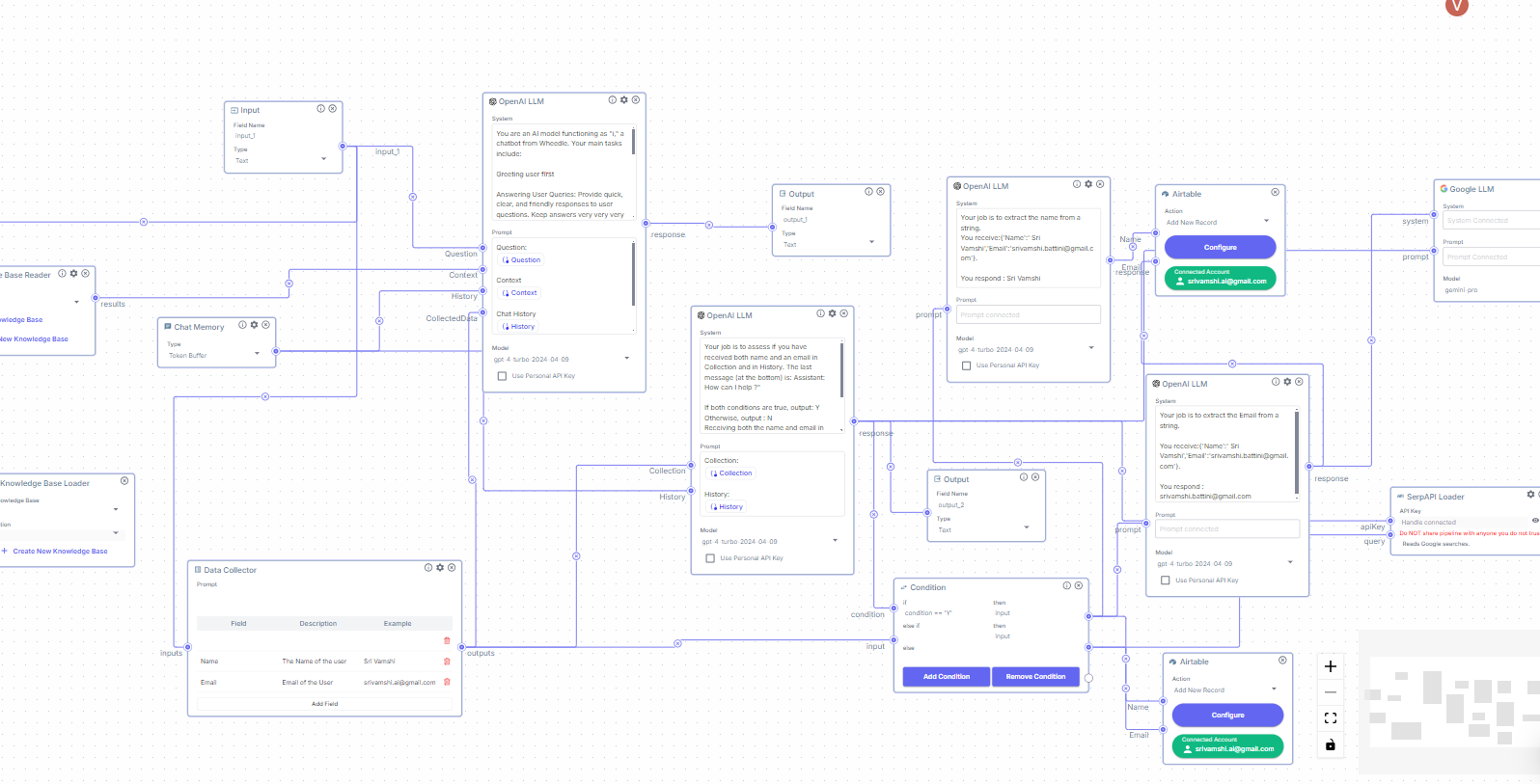Delete the input_1 connection edge
1540x784 pixels.
point(413,197)
